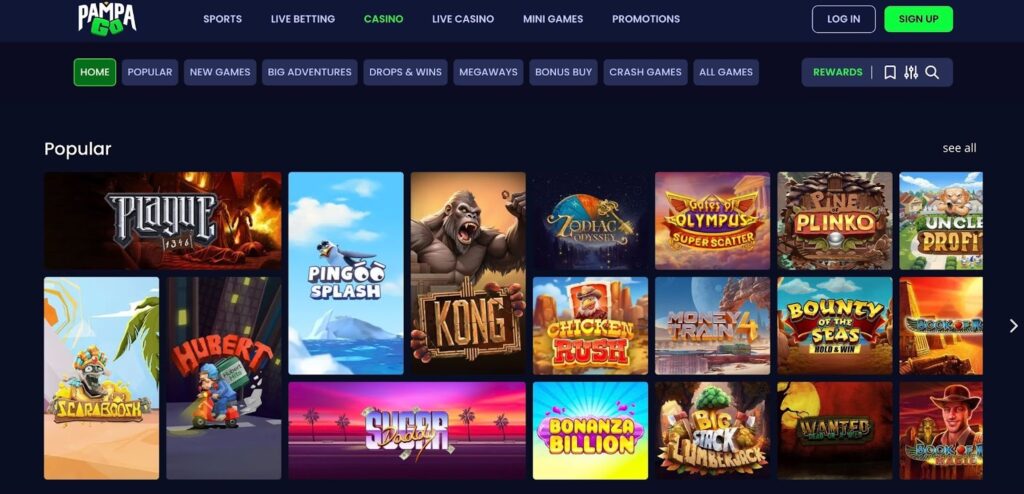Launch the Kong game tile
The width and height of the screenshot is (1024, 494).
[x=468, y=273]
